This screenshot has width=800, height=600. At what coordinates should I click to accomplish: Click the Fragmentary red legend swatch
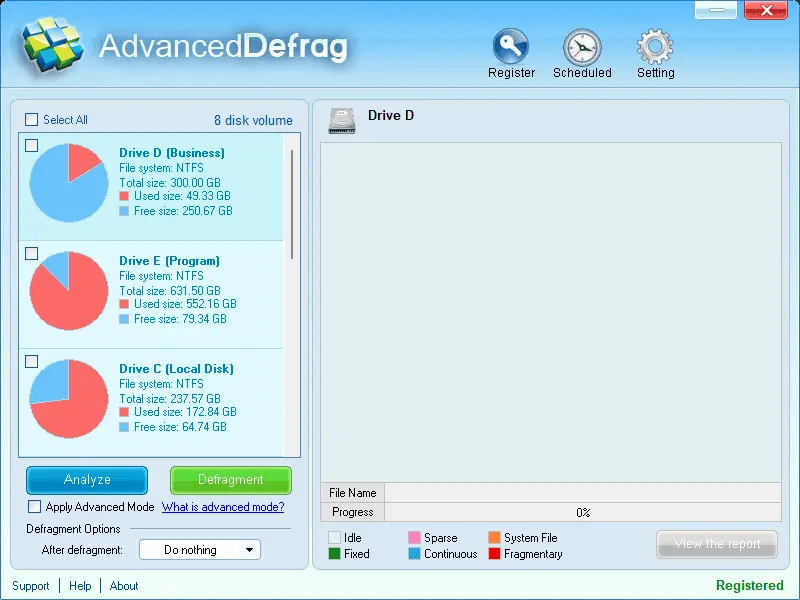click(494, 554)
